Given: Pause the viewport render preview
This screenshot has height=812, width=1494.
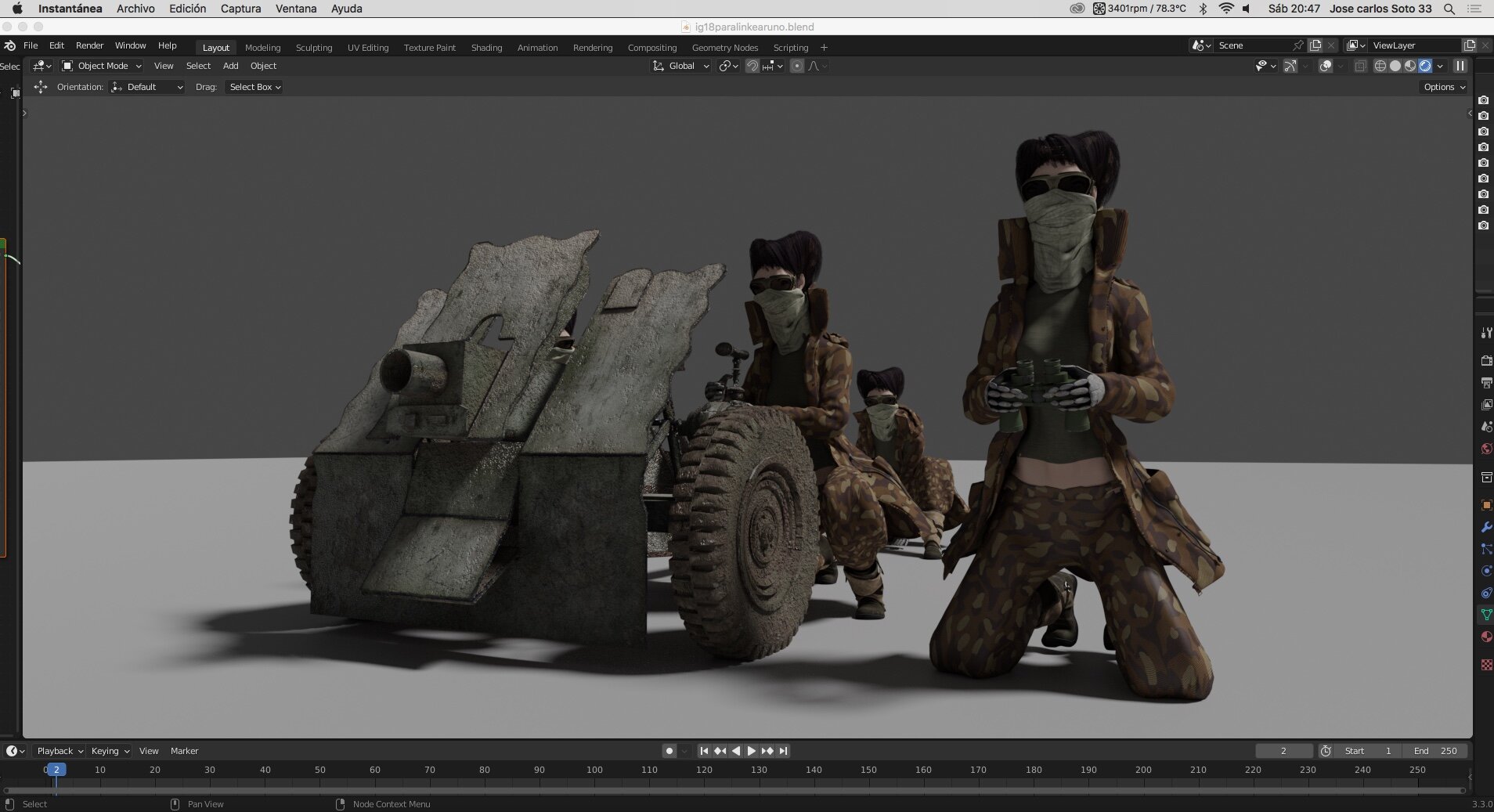Looking at the screenshot, I should [1460, 66].
